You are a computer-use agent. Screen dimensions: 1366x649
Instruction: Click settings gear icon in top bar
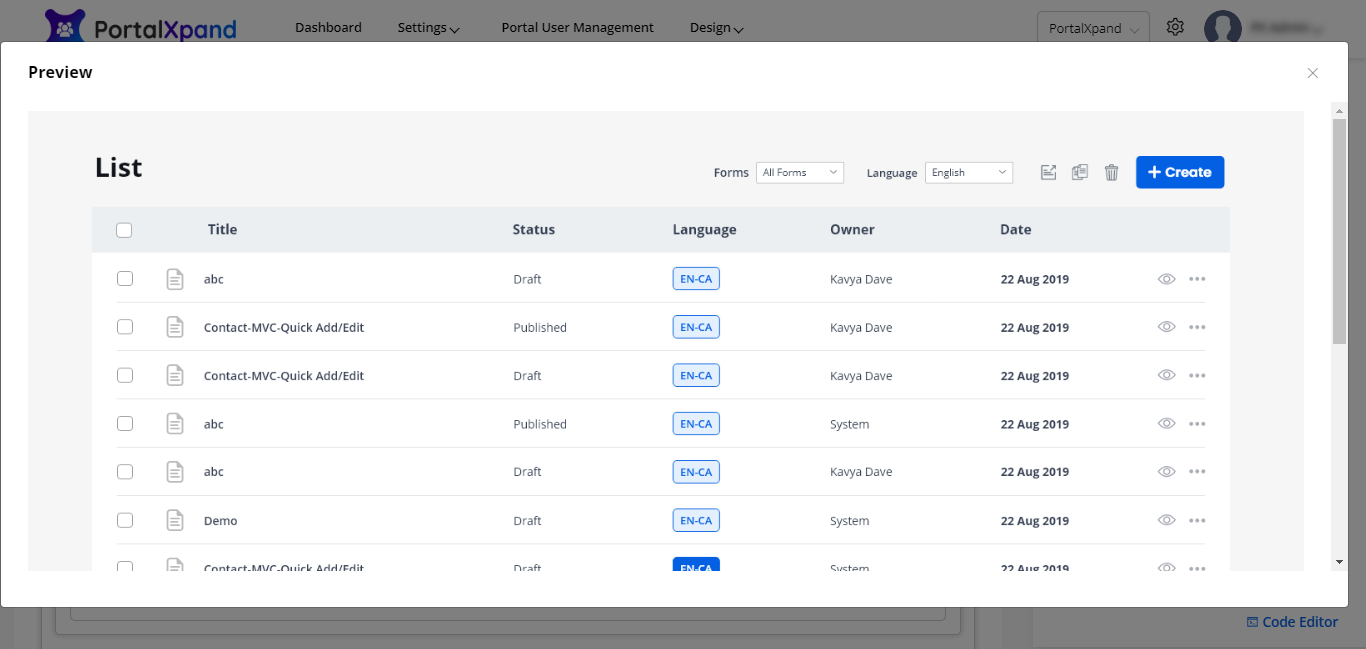pos(1175,28)
